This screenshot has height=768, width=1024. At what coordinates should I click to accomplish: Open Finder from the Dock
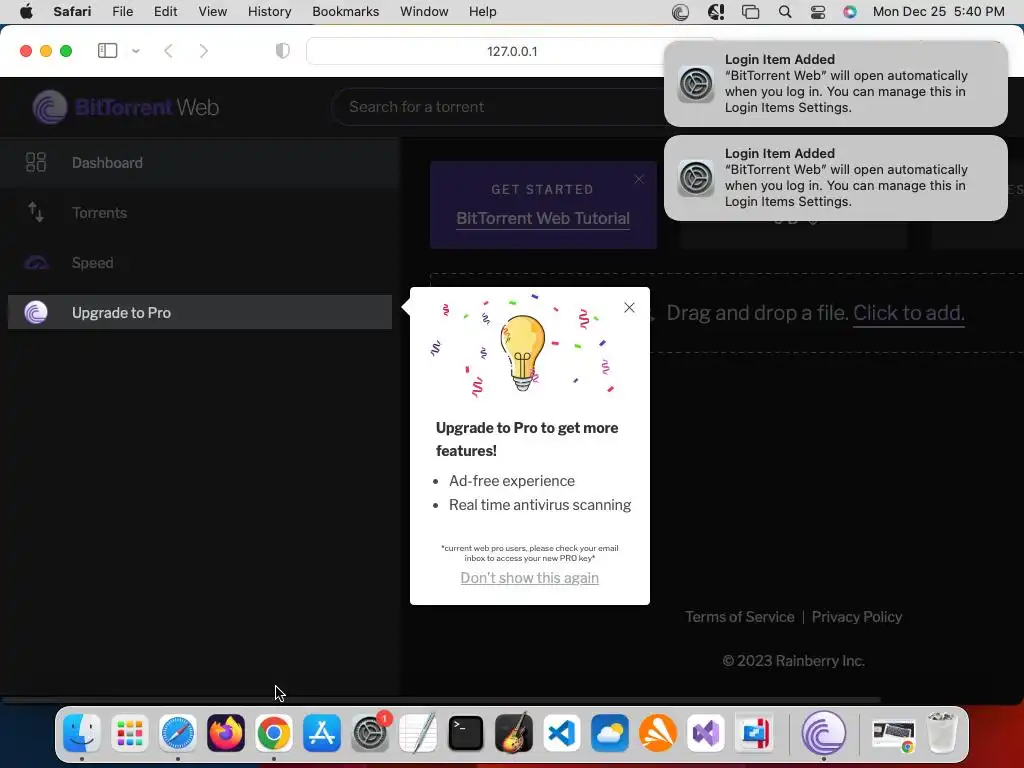[x=82, y=733]
